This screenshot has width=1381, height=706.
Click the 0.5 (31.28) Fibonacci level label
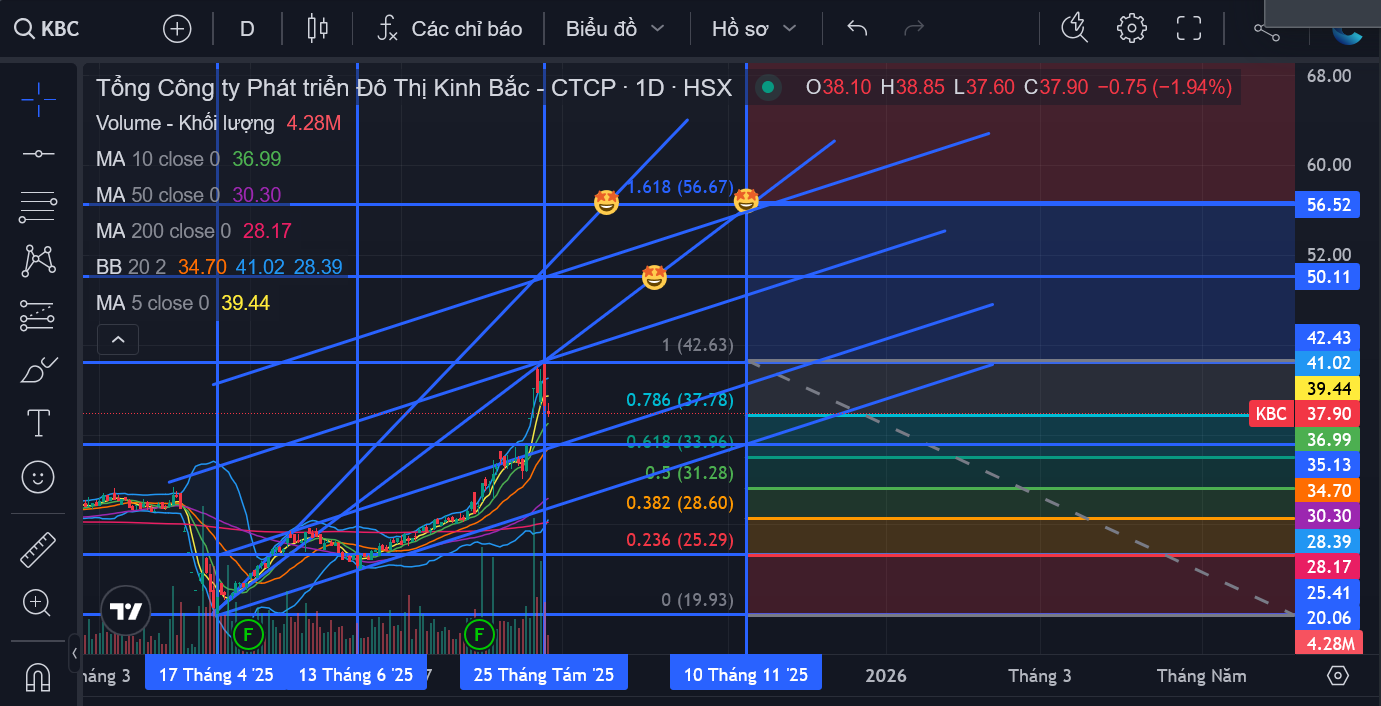coord(689,472)
